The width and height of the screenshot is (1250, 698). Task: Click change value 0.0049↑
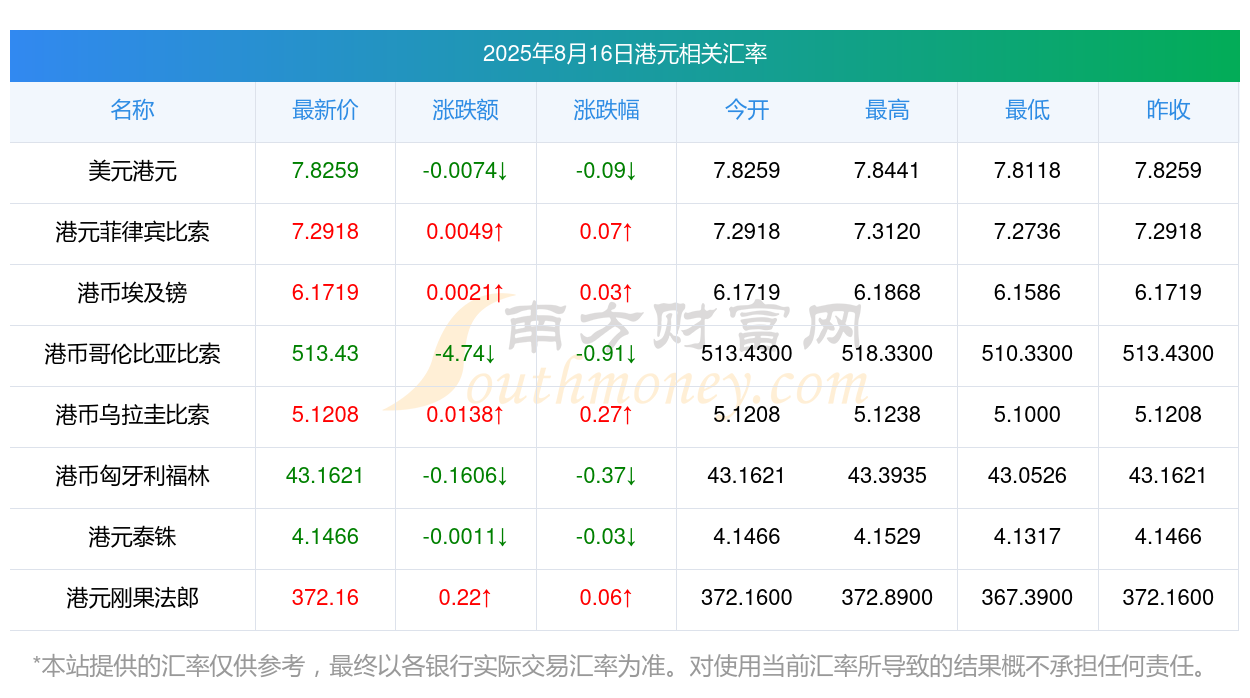point(465,232)
